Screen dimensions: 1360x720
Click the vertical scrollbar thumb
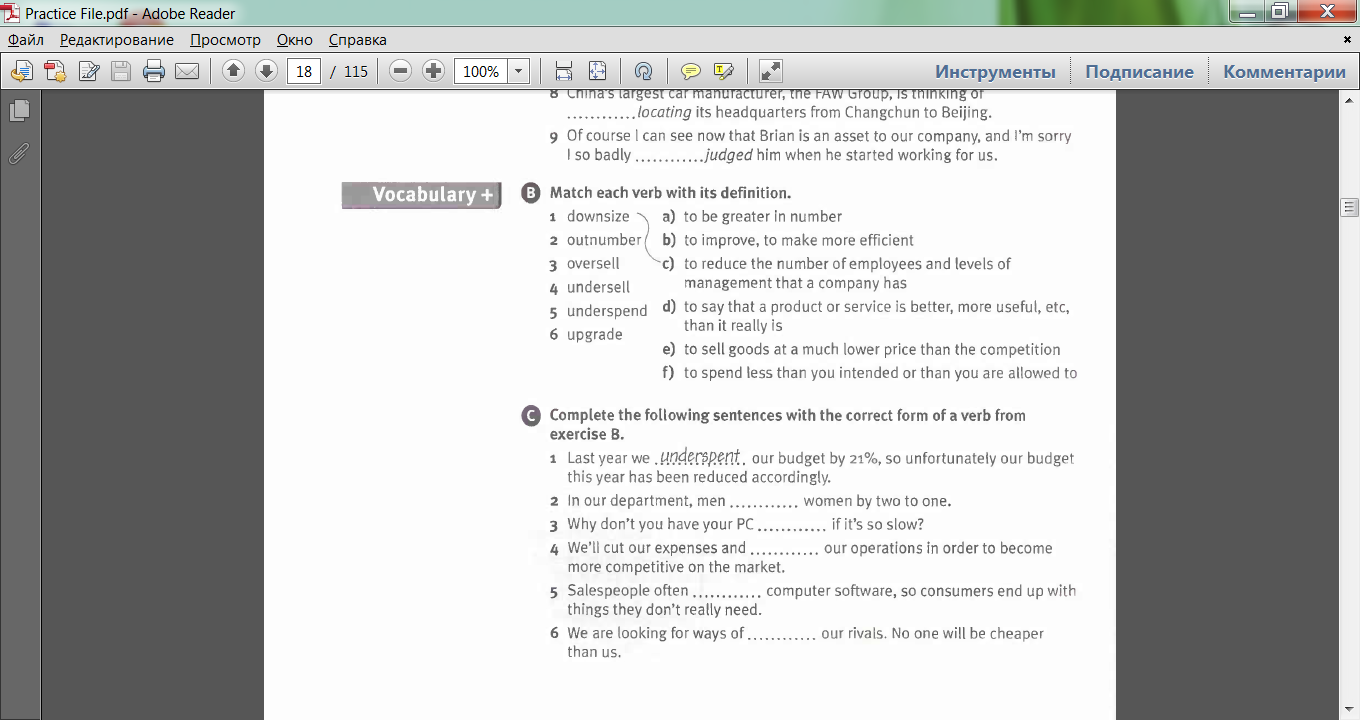coord(1349,207)
